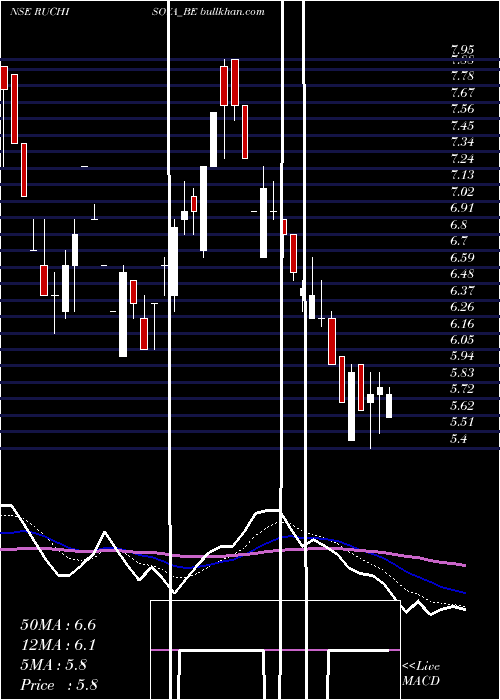Screen dimensions: 500x700
Task: Select the 5.94 price axis label
Action: click(462, 356)
